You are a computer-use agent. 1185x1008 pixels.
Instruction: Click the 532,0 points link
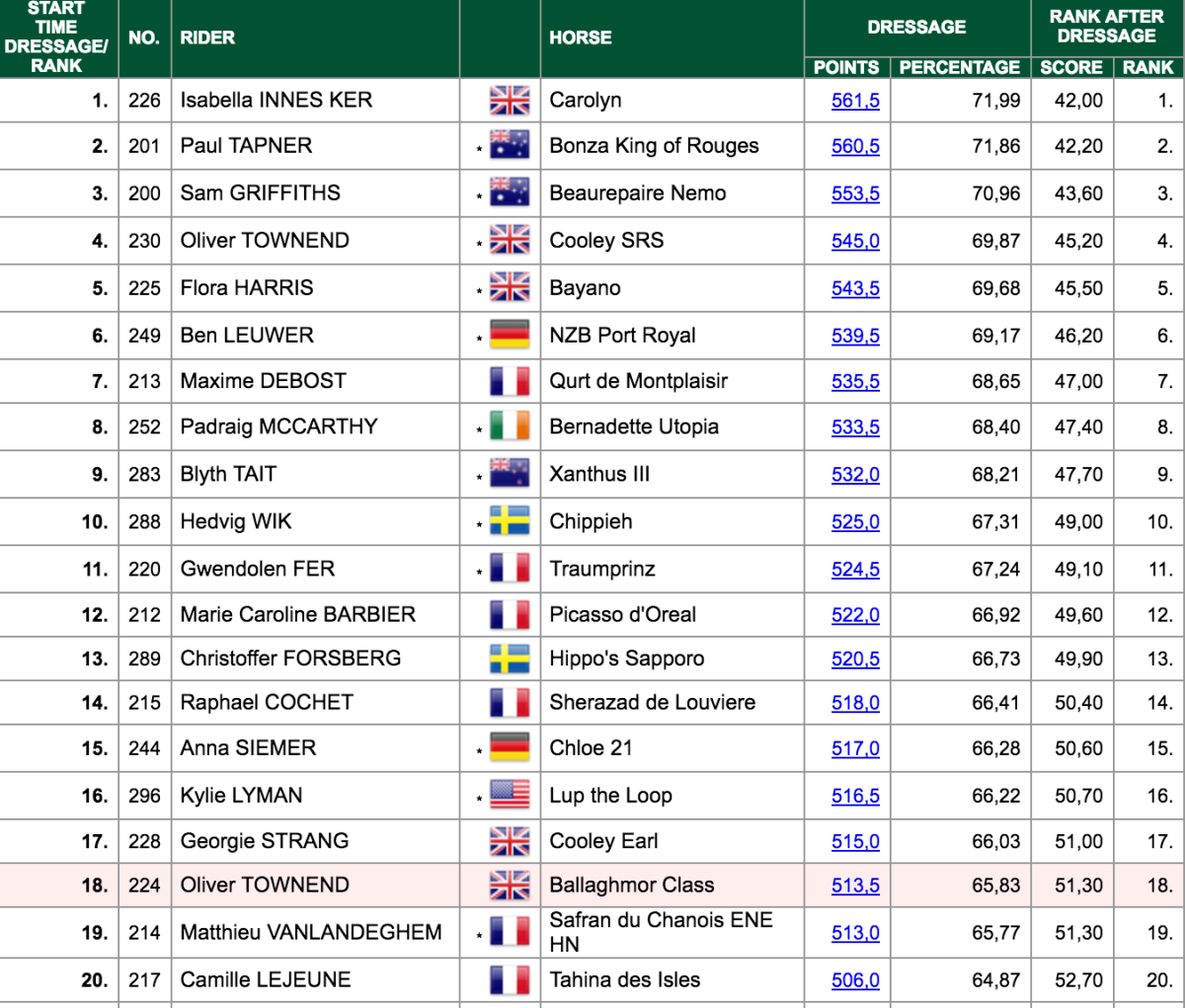click(x=855, y=475)
